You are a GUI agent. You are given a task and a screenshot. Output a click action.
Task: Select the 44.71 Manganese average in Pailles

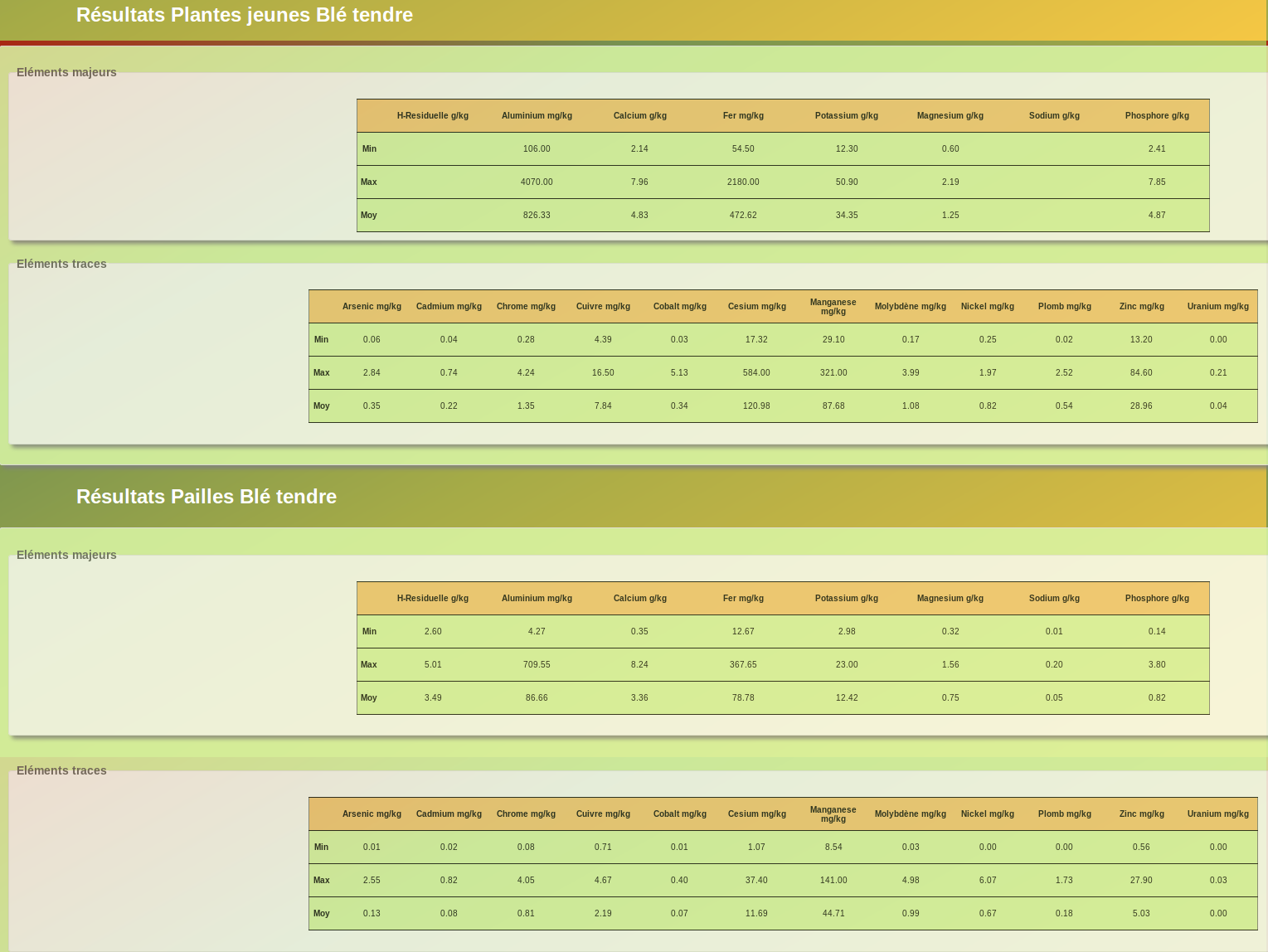coord(833,913)
